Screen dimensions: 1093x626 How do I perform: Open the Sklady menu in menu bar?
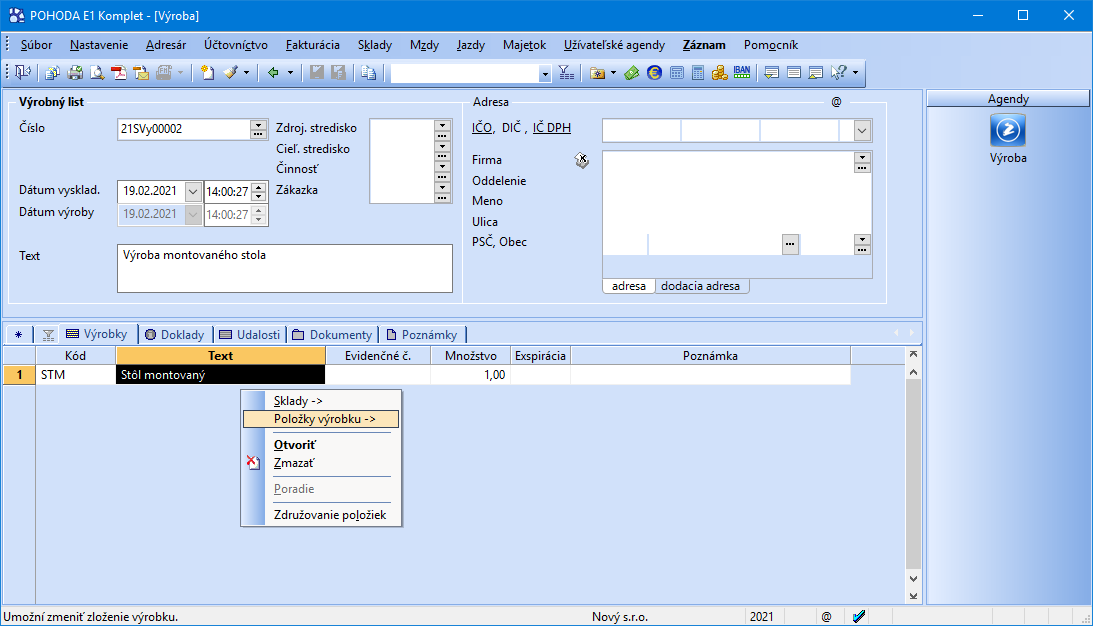pyautogui.click(x=375, y=45)
